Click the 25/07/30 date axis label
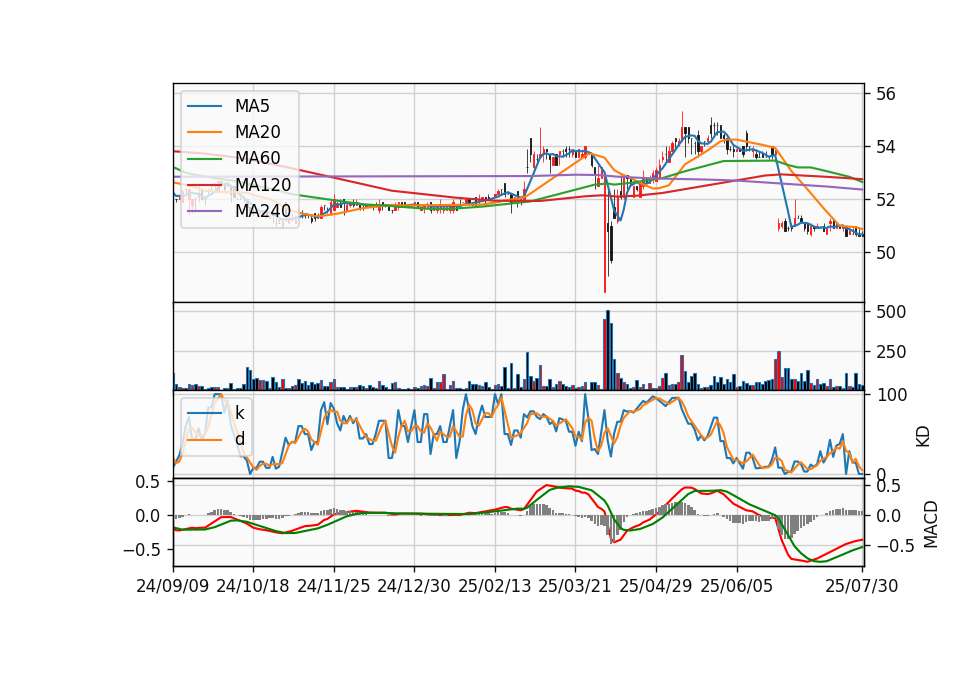The image size is (960, 690). 862,586
